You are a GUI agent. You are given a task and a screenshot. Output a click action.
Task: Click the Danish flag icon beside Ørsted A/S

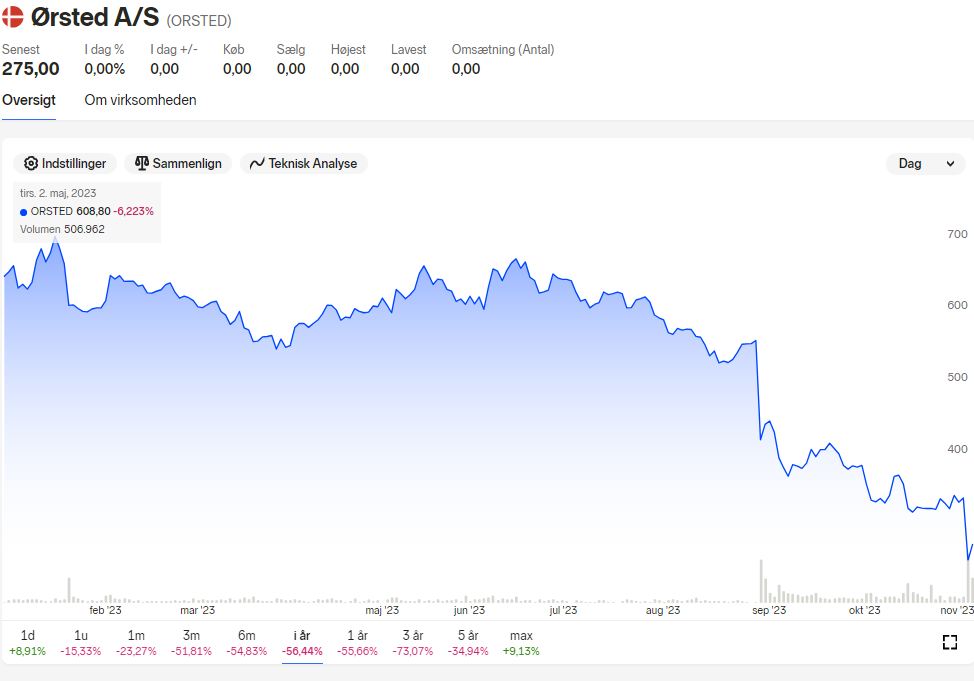[12, 17]
